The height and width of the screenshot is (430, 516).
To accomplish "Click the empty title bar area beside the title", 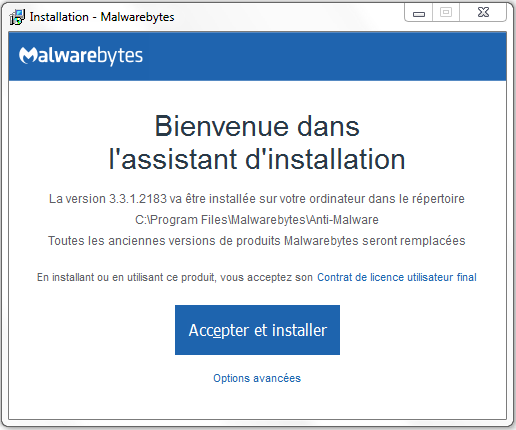I will [287, 16].
